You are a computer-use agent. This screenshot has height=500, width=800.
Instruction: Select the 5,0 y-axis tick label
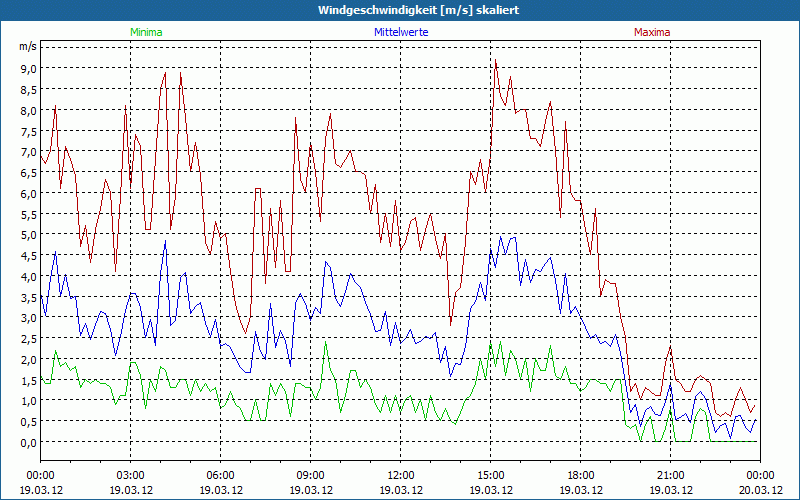[27, 235]
